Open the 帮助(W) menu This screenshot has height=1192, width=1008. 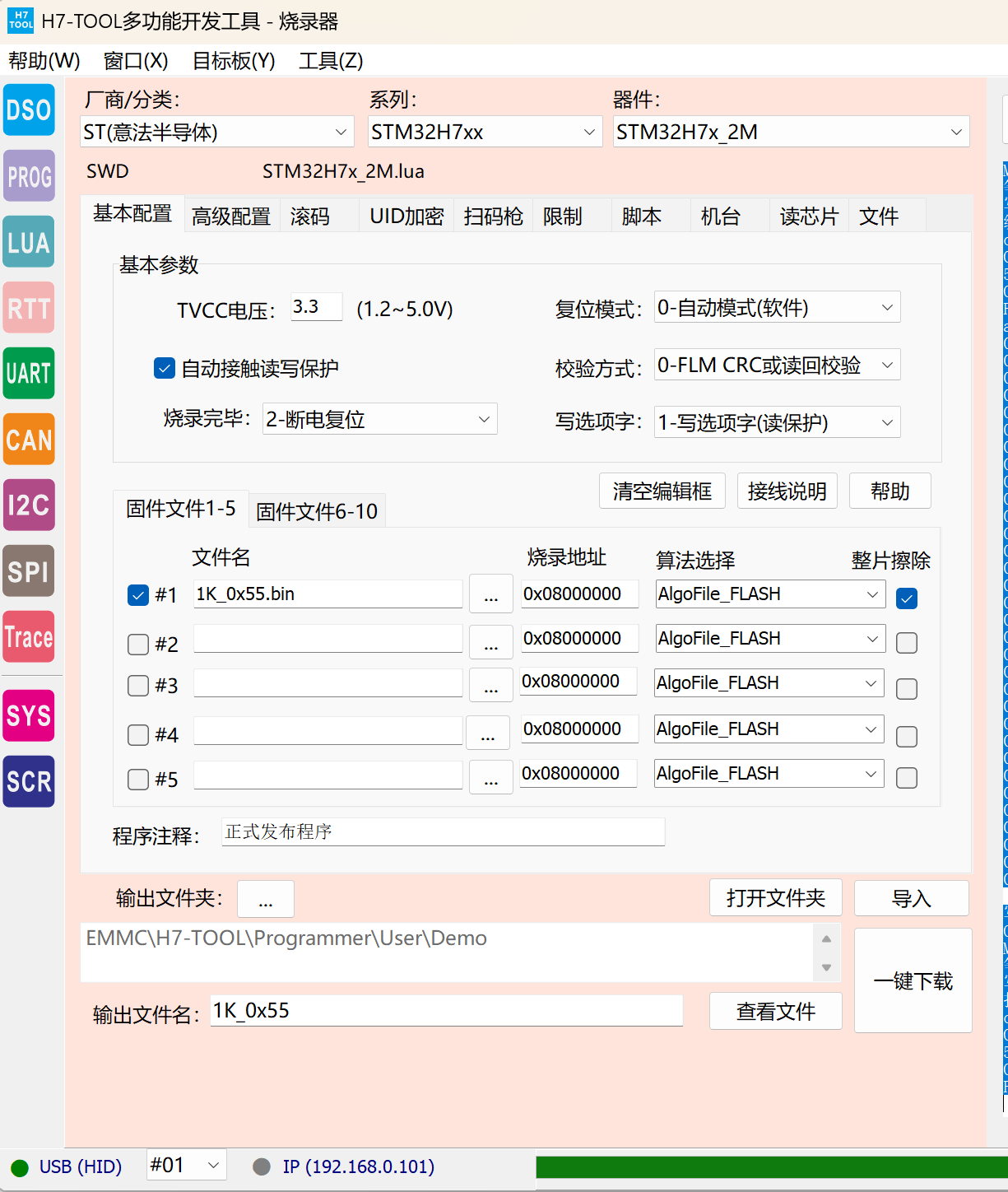pyautogui.click(x=44, y=61)
